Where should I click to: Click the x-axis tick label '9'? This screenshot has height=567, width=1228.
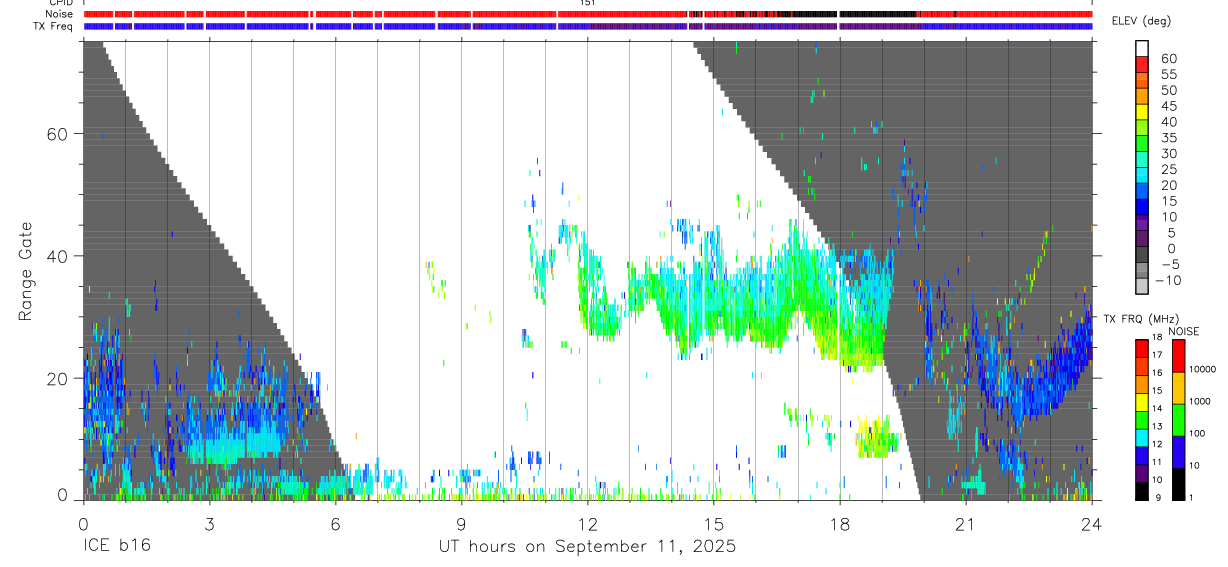461,523
